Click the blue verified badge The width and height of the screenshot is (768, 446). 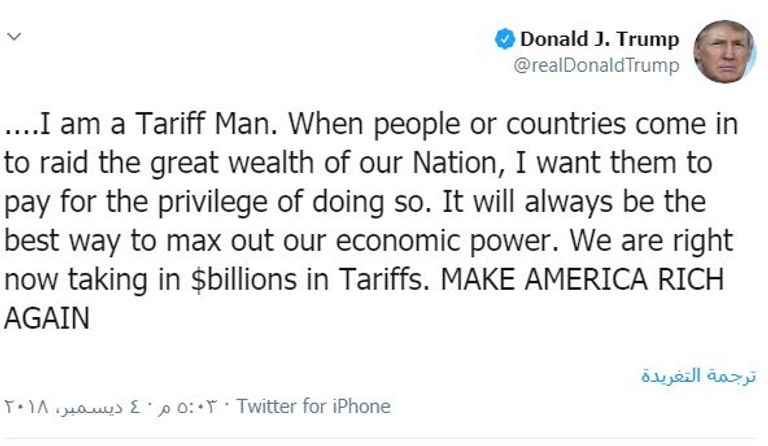505,40
